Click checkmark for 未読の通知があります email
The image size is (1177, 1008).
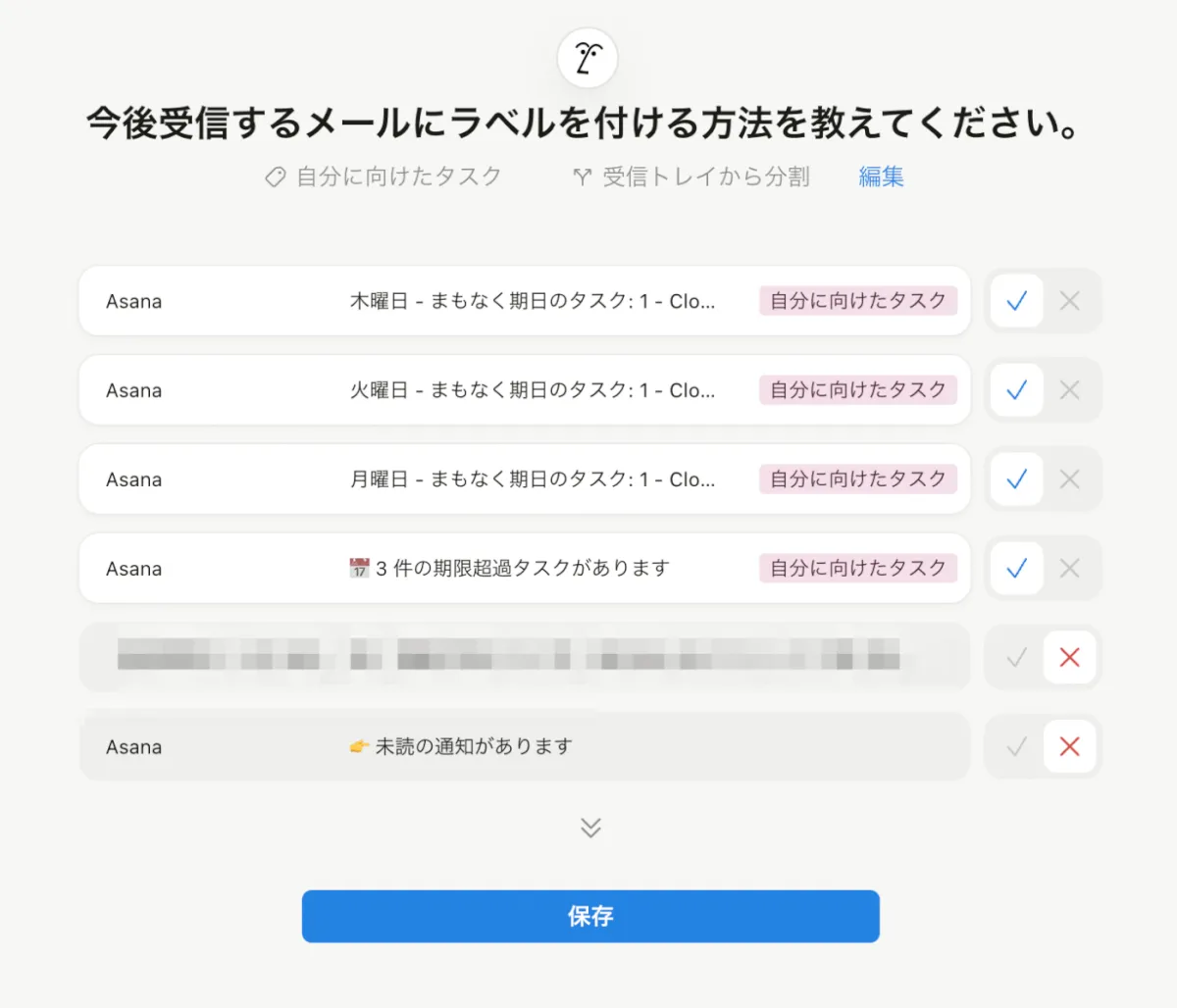click(1016, 747)
